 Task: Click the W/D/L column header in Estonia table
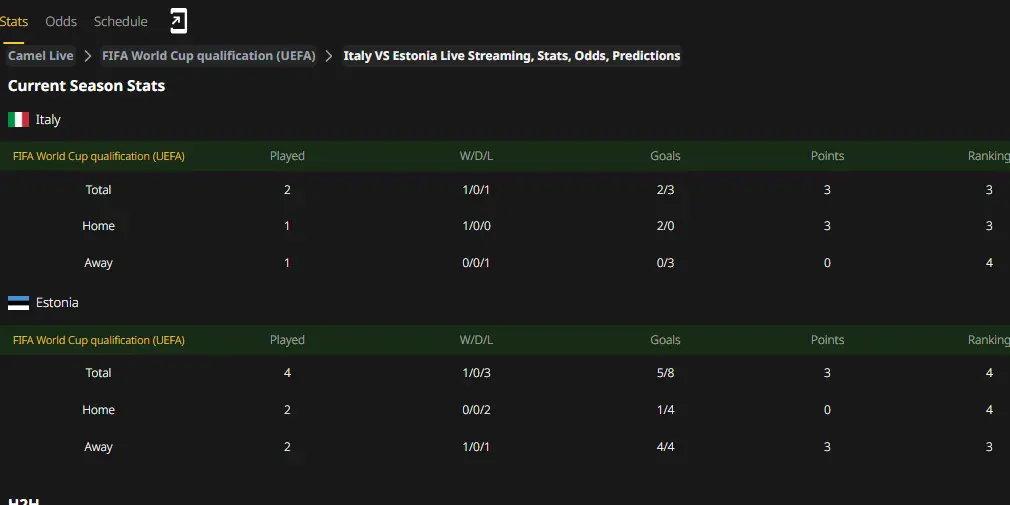point(476,340)
